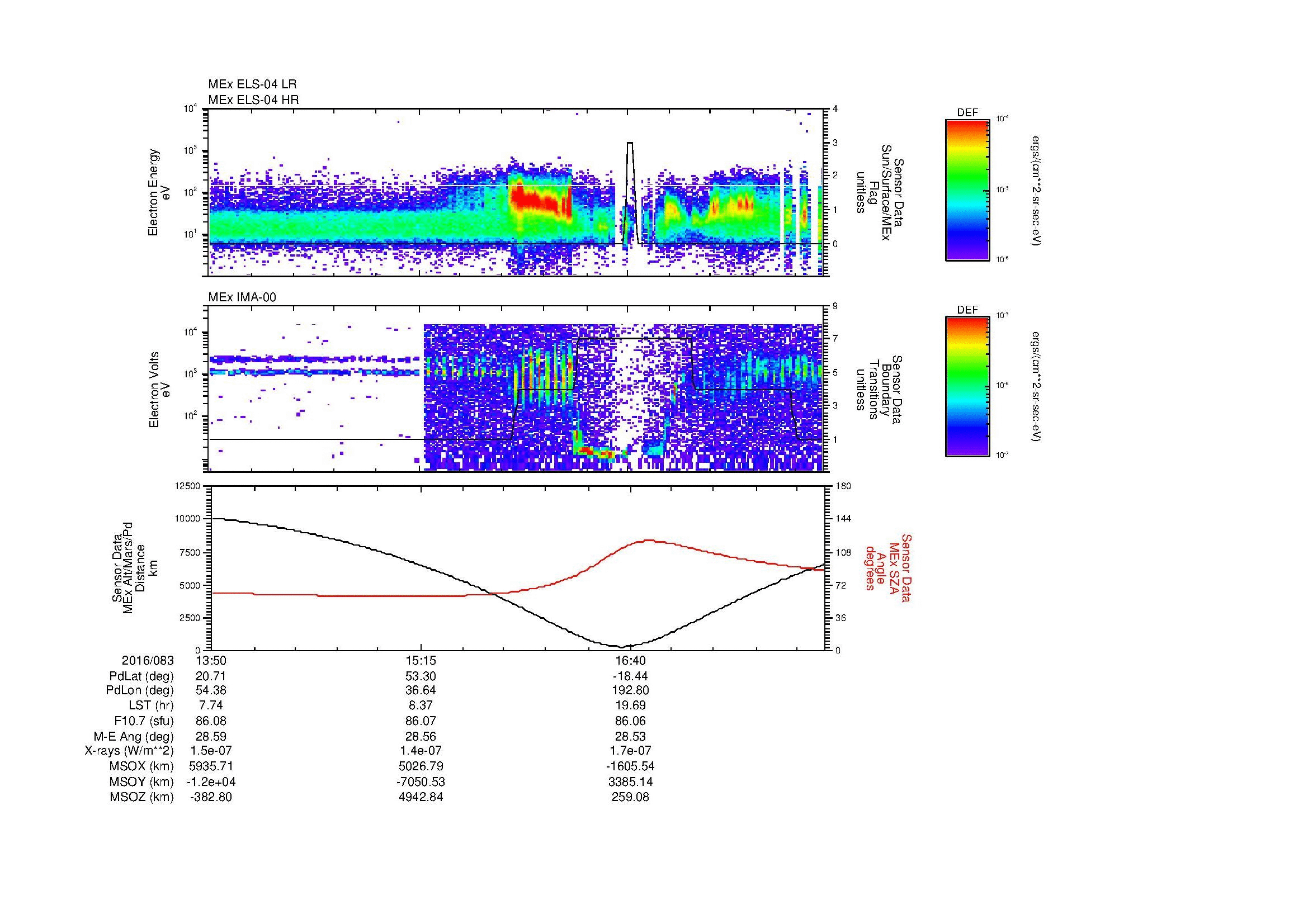Viewport: 1308px width, 924px height.
Task: Click the MSOY value -7050.53
Action: [x=421, y=781]
